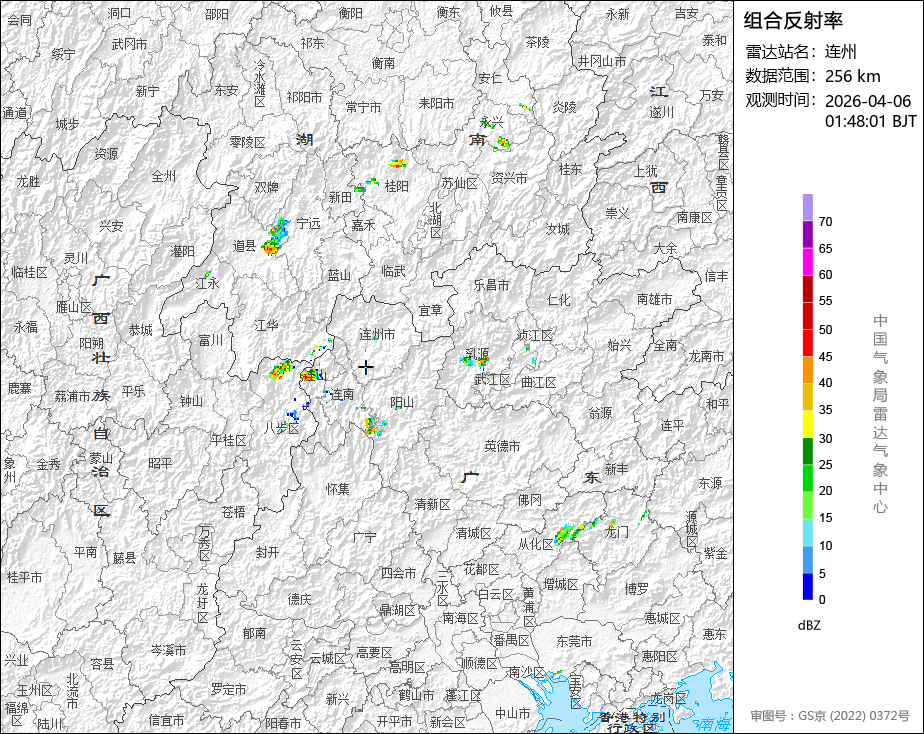Click the observation time 2026-04-06 value
This screenshot has height=734, width=924.
click(868, 101)
